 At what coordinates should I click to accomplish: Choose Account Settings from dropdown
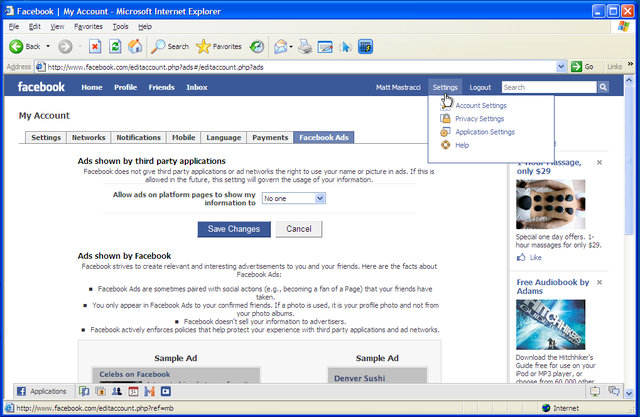[x=481, y=106]
